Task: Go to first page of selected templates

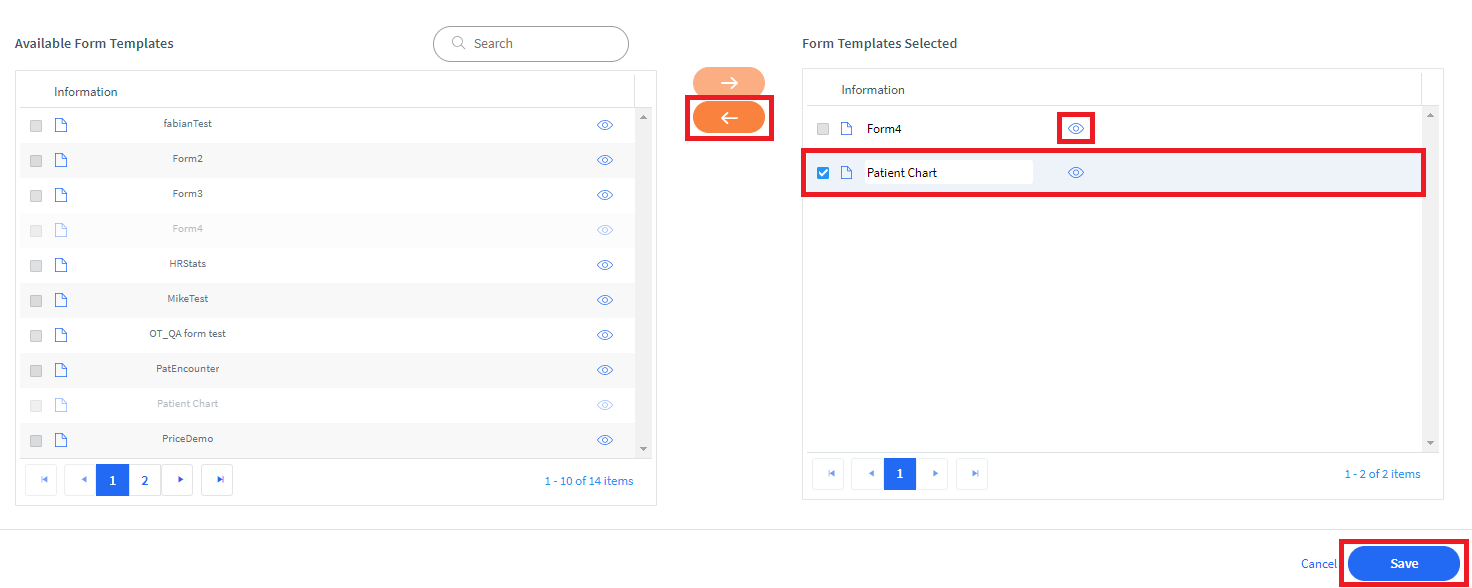Action: tap(828, 474)
